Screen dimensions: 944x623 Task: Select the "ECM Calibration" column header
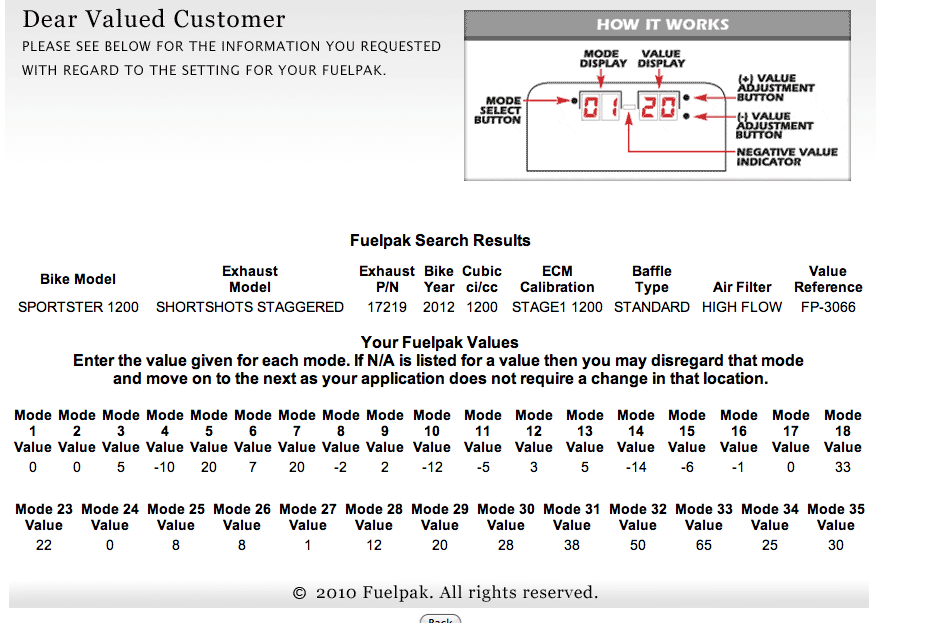click(x=557, y=279)
